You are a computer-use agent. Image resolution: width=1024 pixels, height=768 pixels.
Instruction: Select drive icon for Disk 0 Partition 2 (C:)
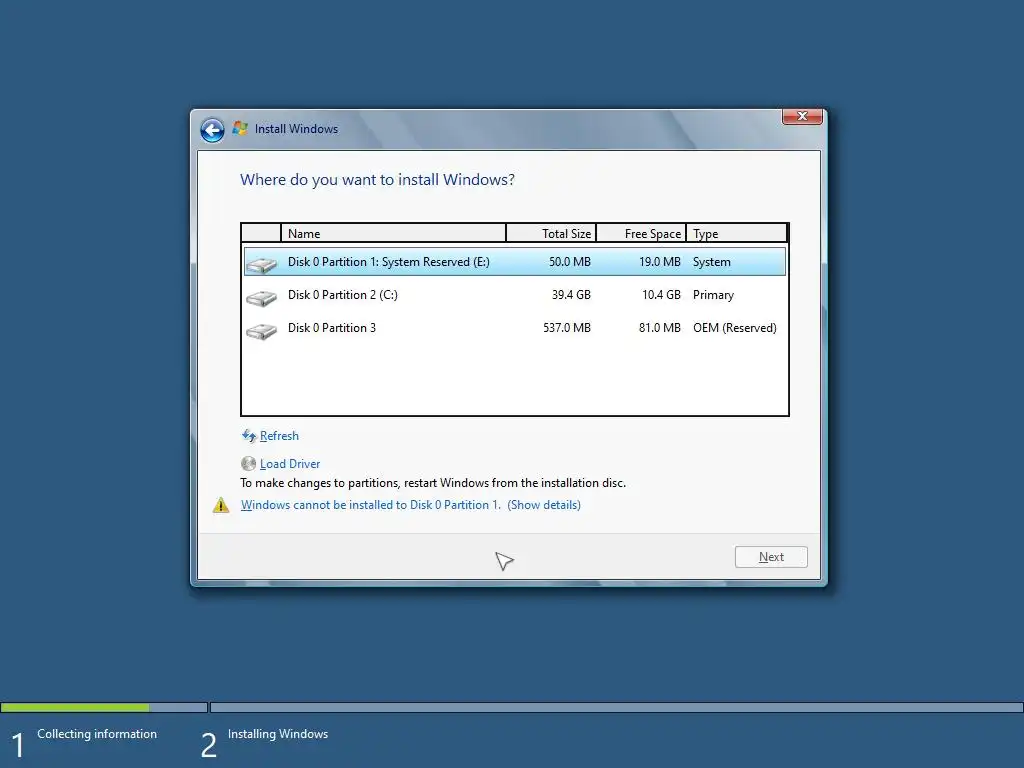click(261, 298)
